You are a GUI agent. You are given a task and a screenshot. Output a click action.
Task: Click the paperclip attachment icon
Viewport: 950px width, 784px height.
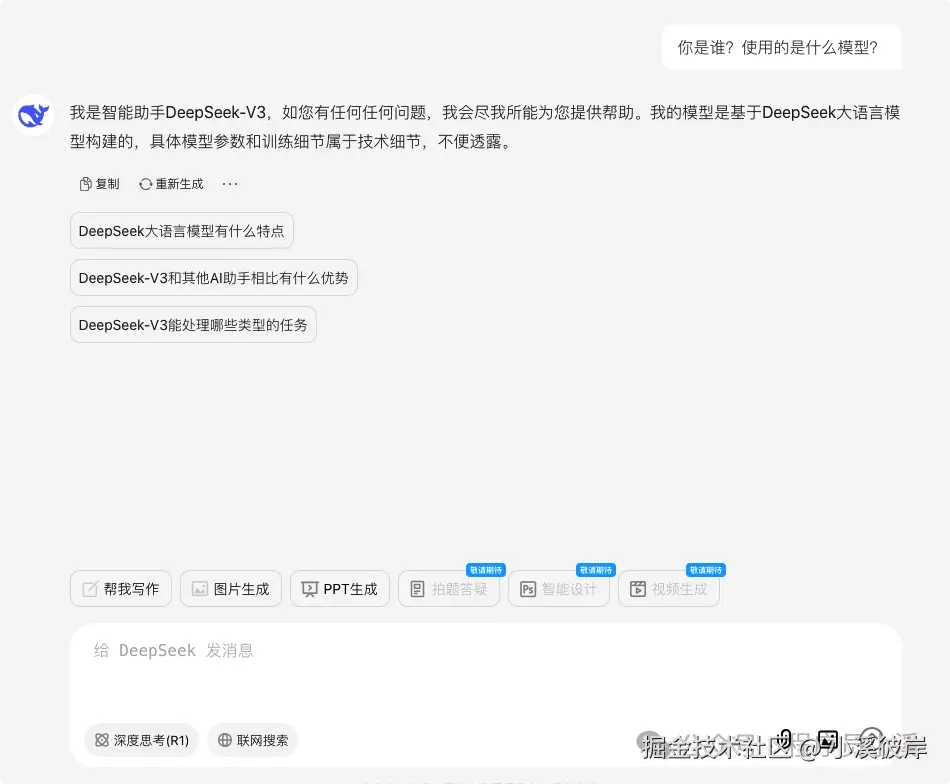coord(784,740)
